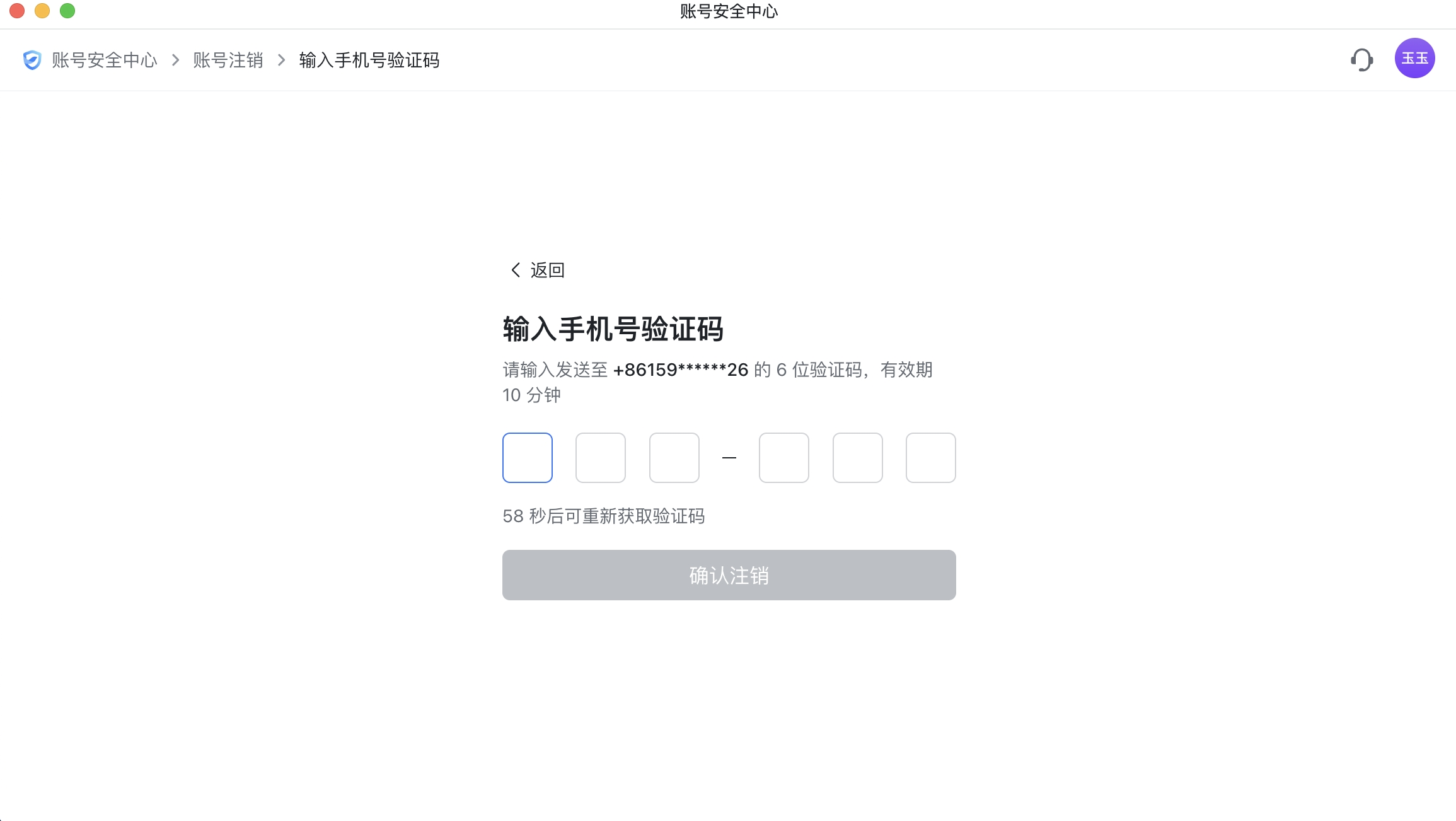The image size is (1456, 821).
Task: Click the fourth verification code box after the dash
Action: pos(783,458)
